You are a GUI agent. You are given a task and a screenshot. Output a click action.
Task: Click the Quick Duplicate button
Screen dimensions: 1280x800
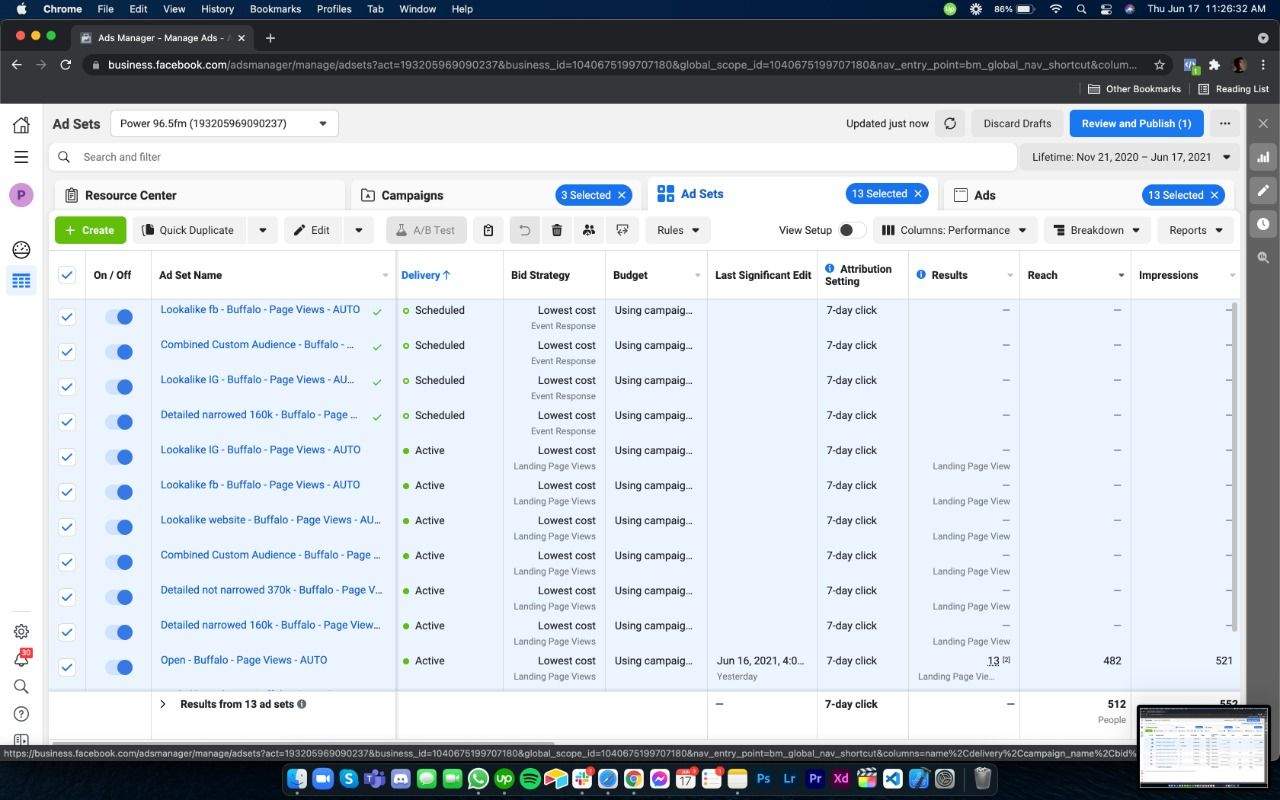point(189,230)
